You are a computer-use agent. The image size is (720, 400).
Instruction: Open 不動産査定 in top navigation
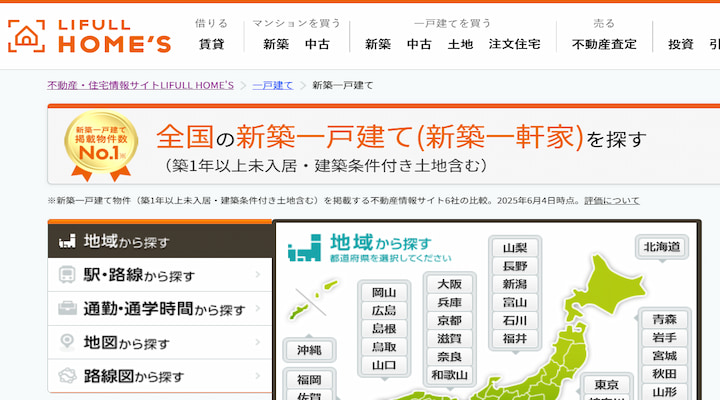pos(604,44)
